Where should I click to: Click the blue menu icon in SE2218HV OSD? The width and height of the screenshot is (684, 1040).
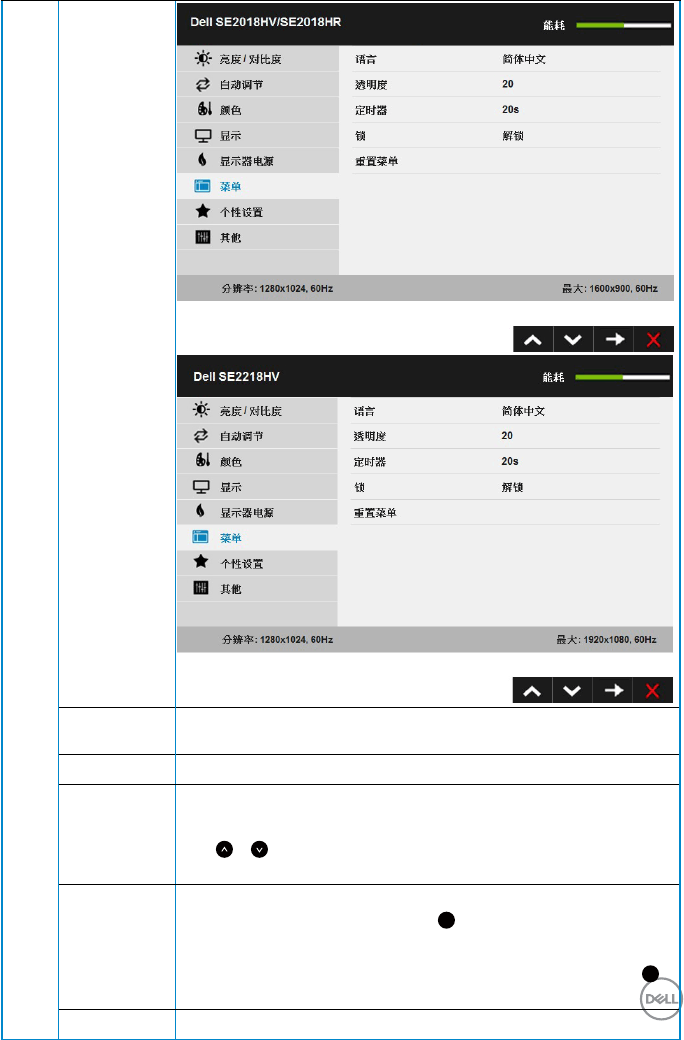pos(200,537)
